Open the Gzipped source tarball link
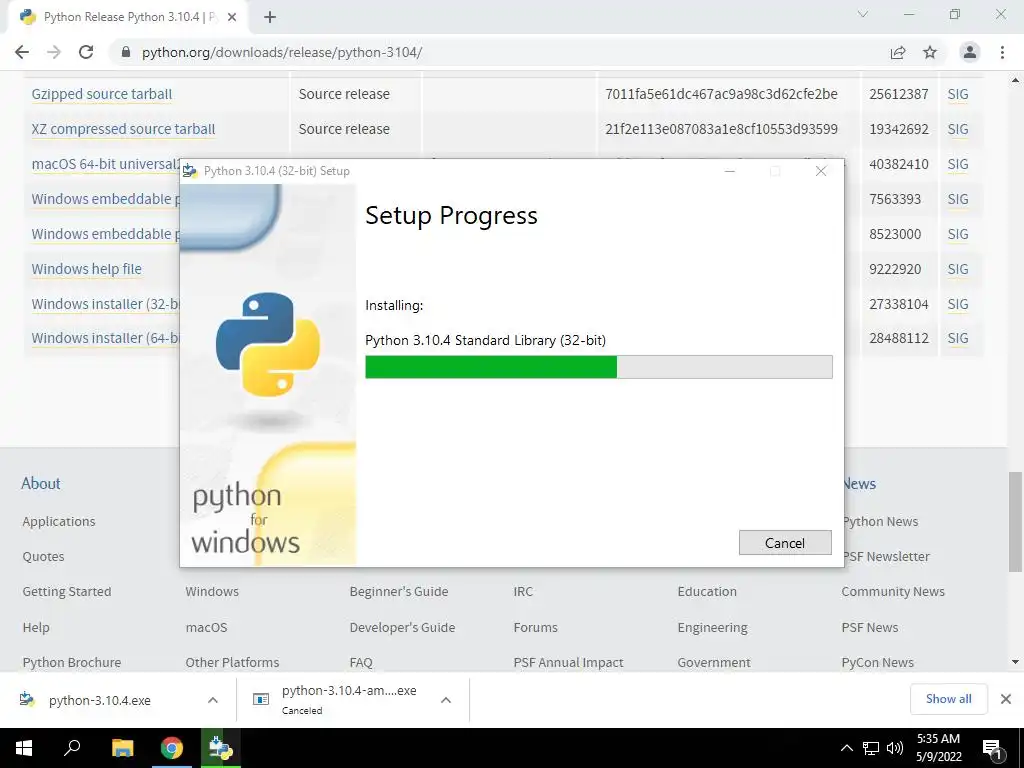Viewport: 1024px width, 768px height. tap(102, 94)
